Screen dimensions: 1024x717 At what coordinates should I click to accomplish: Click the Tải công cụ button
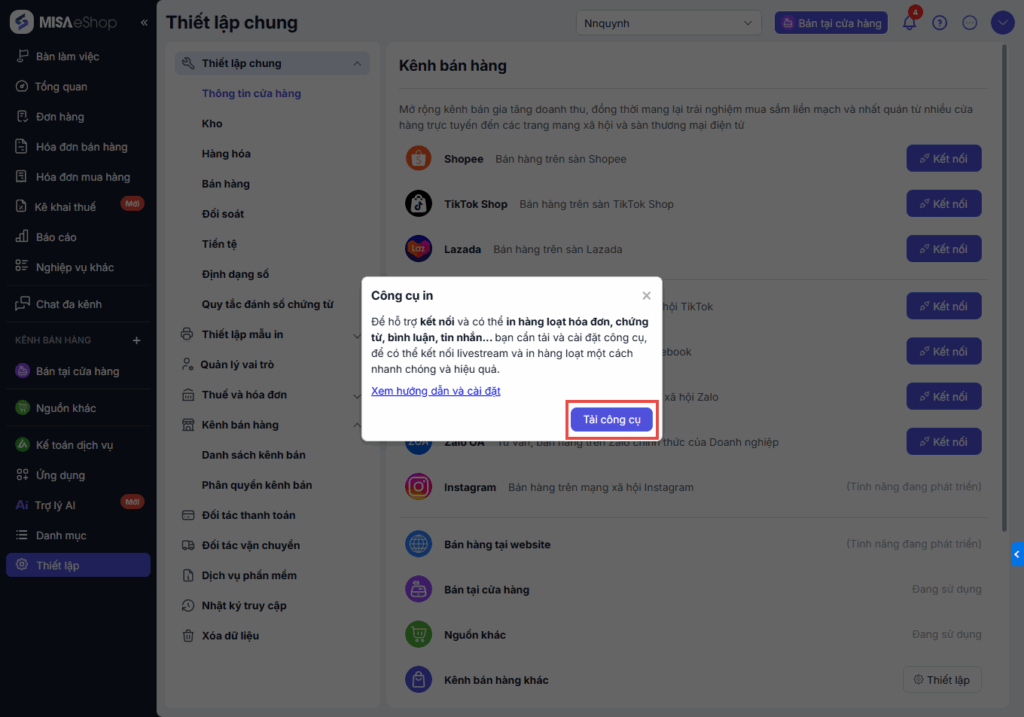click(612, 420)
